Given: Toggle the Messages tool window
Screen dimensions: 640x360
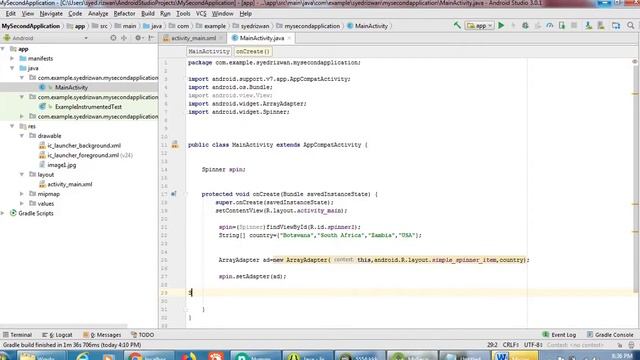Looking at the screenshot, I should tap(102, 335).
